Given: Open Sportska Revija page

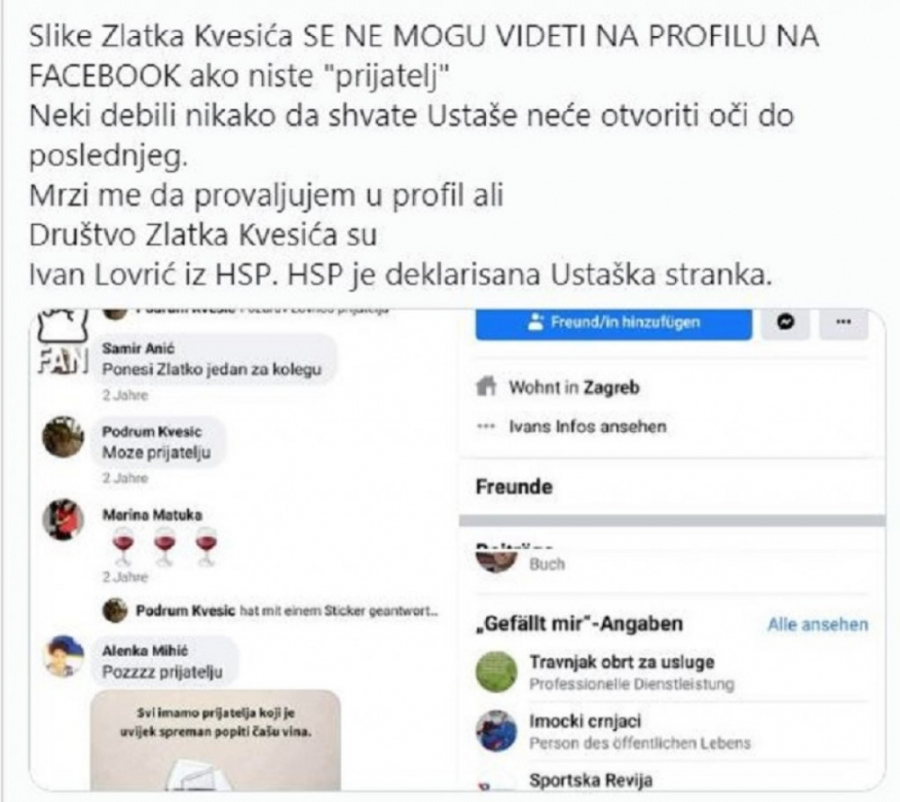Looking at the screenshot, I should [x=591, y=781].
